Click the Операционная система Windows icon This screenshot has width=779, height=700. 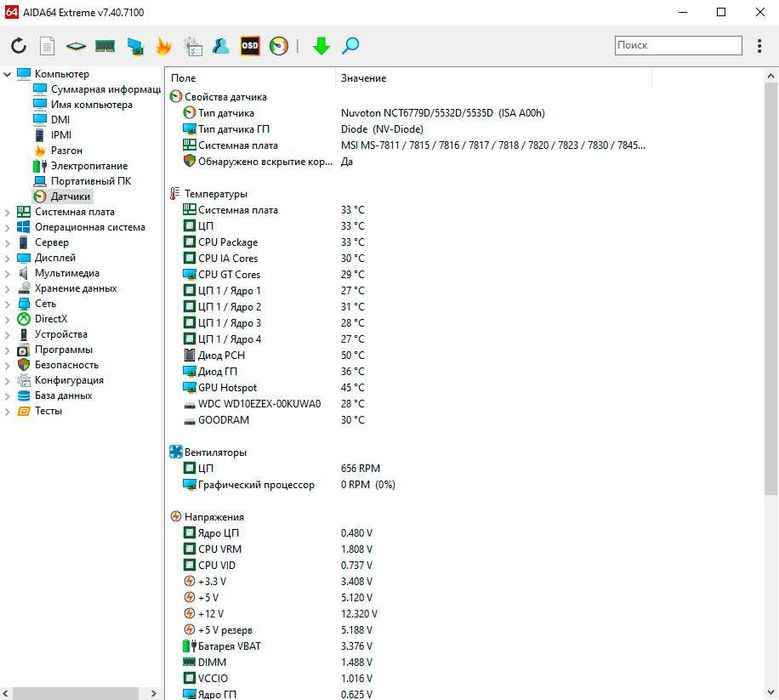23,227
